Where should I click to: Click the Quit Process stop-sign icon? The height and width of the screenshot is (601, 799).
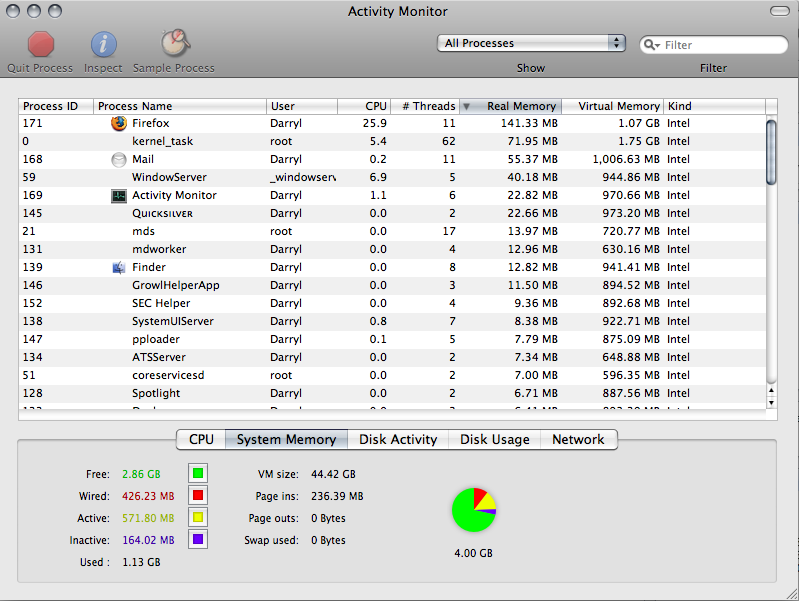click(41, 44)
